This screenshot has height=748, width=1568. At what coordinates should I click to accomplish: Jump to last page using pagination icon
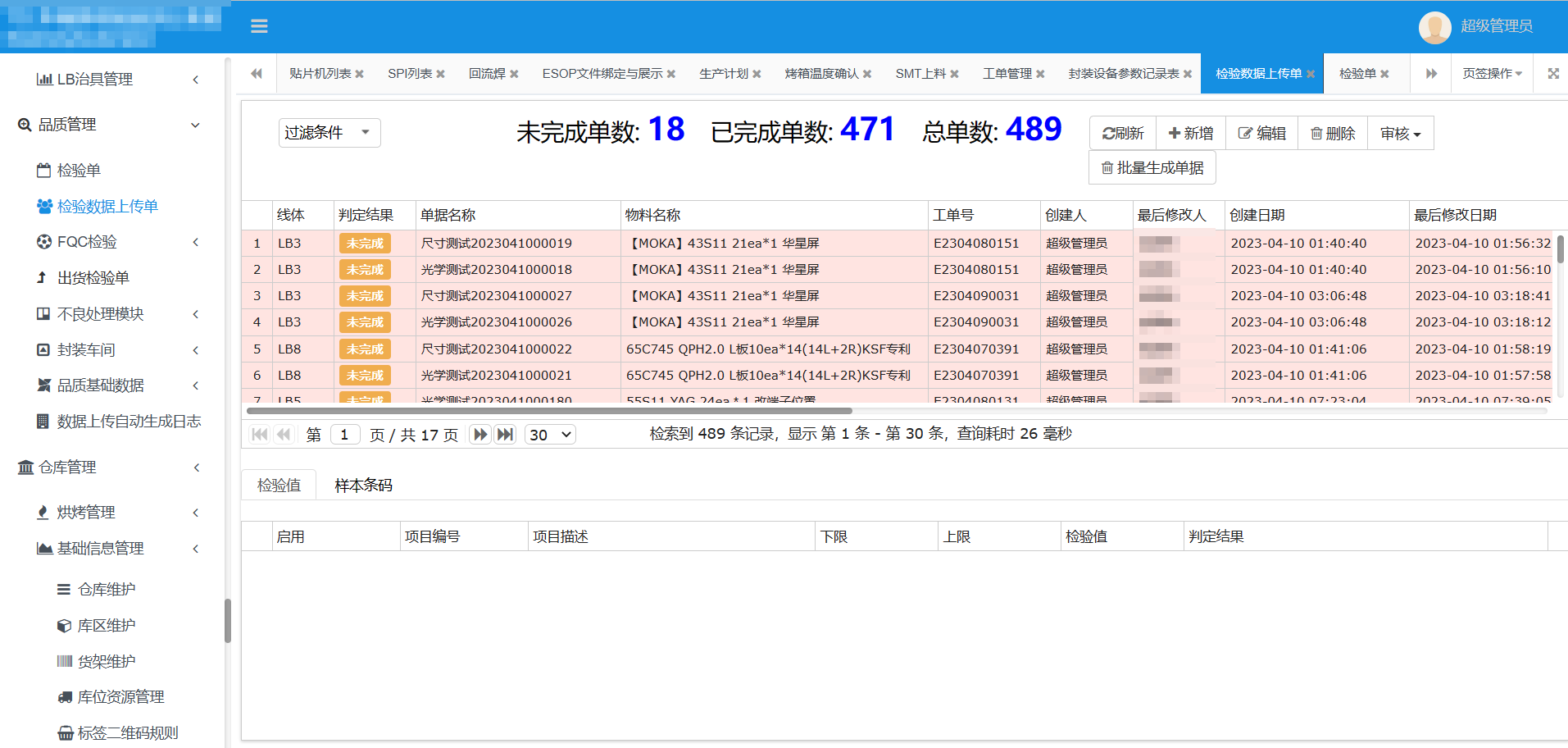pyautogui.click(x=506, y=434)
